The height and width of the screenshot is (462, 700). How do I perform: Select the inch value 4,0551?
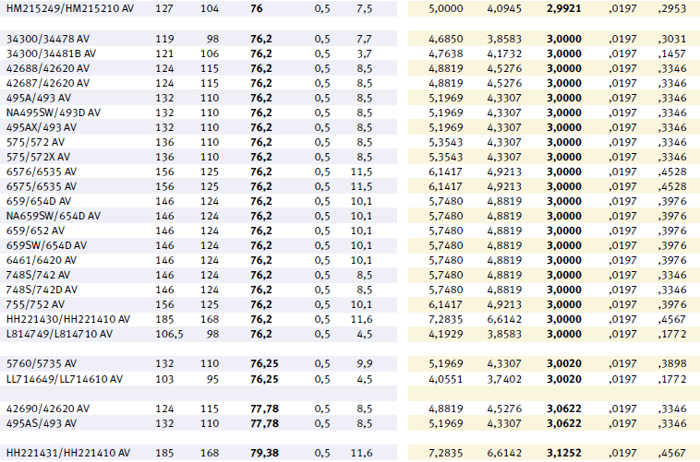coord(446,379)
